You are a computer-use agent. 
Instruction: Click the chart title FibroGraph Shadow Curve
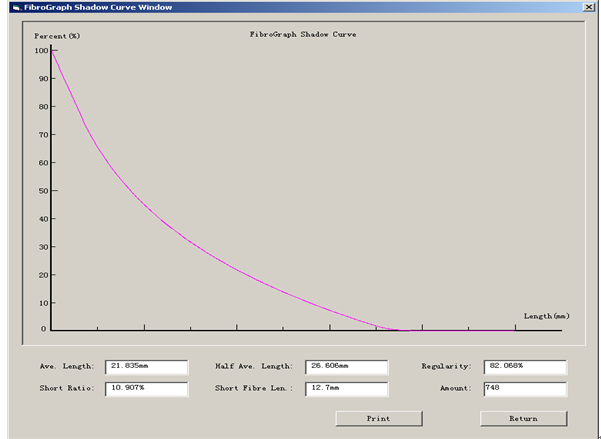click(x=302, y=34)
